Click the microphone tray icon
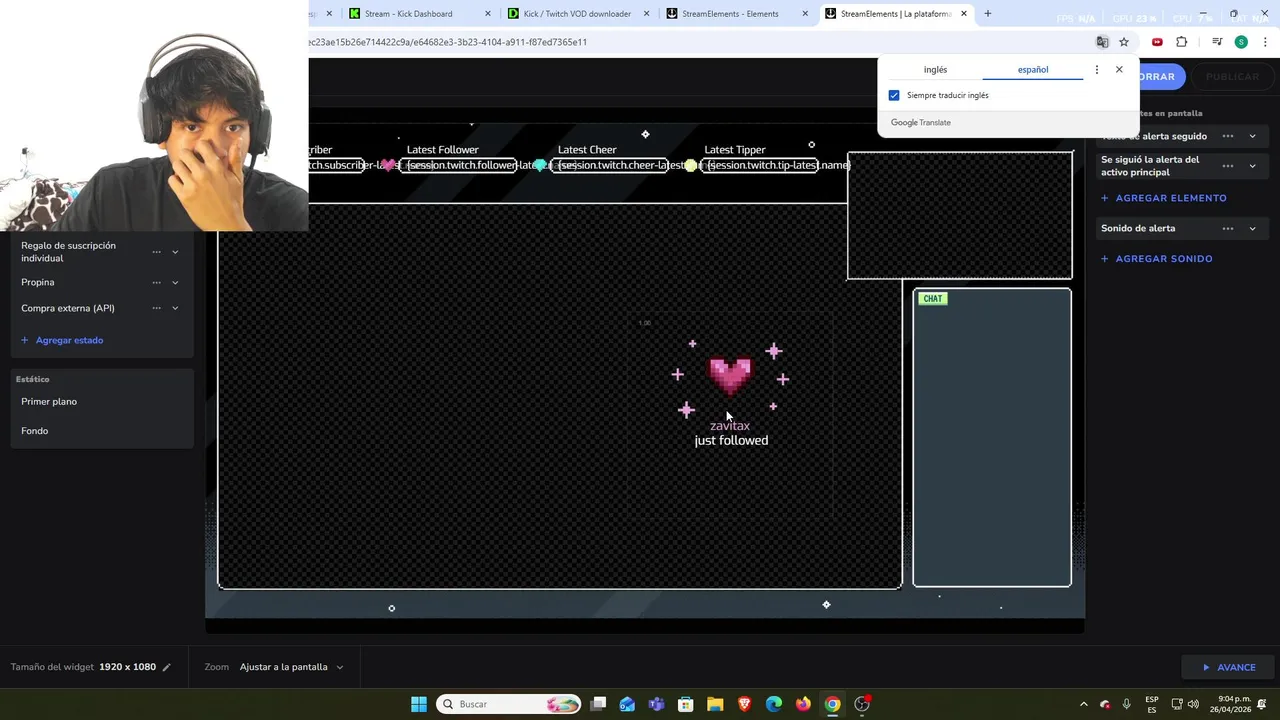Viewport: 1280px width, 720px height. [x=1127, y=704]
